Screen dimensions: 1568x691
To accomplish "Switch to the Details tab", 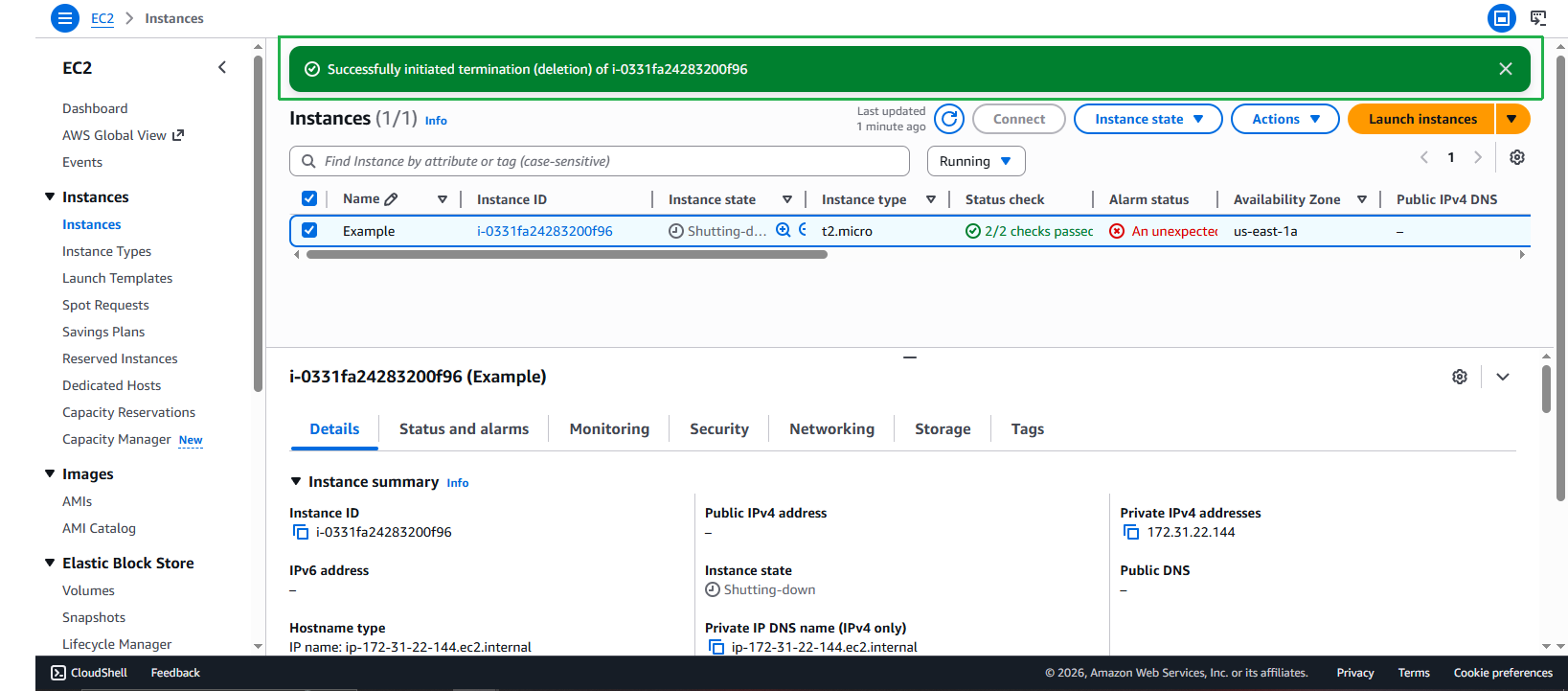I will (334, 429).
